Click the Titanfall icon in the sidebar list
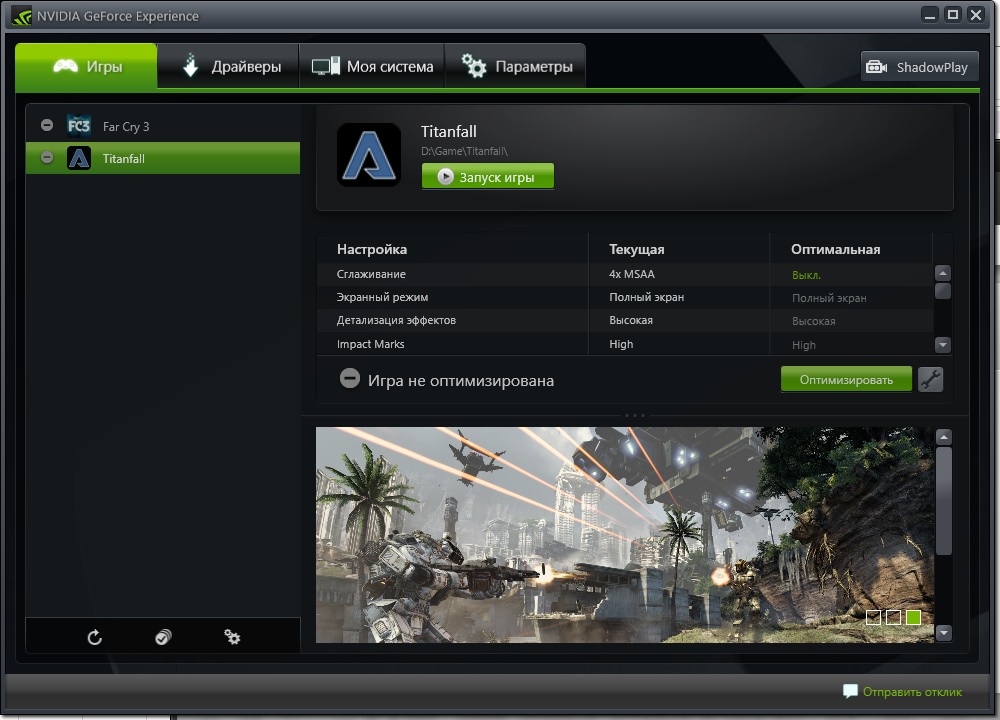This screenshot has height=720, width=1000. pyautogui.click(x=79, y=158)
